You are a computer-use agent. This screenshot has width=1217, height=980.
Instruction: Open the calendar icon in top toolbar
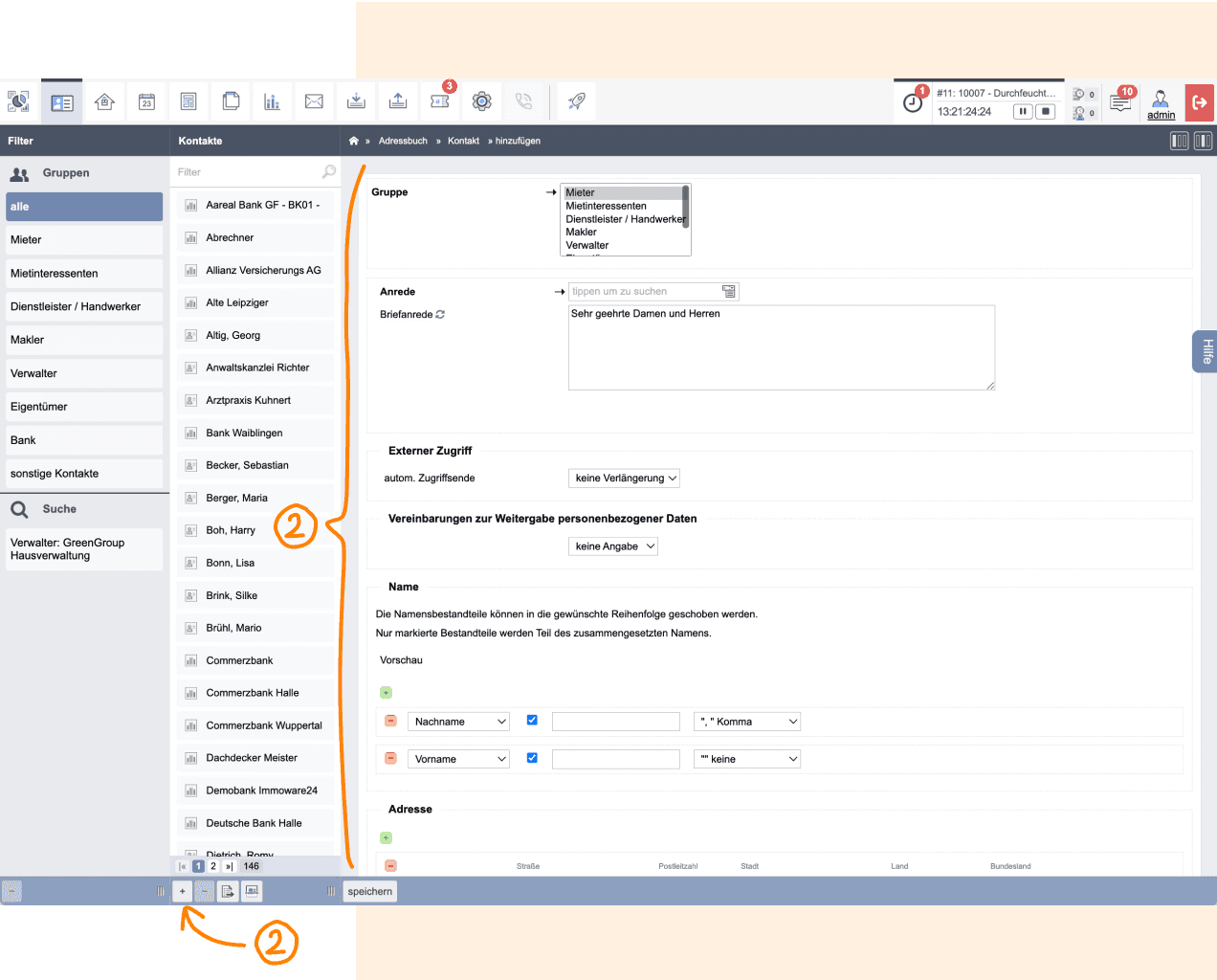[x=147, y=101]
